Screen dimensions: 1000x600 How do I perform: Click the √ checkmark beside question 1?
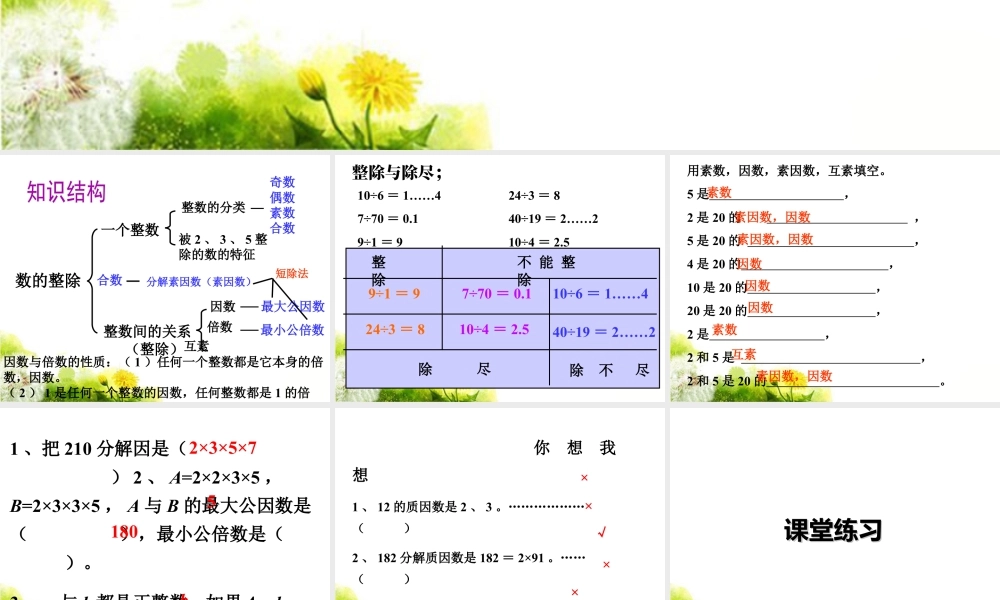tap(602, 531)
